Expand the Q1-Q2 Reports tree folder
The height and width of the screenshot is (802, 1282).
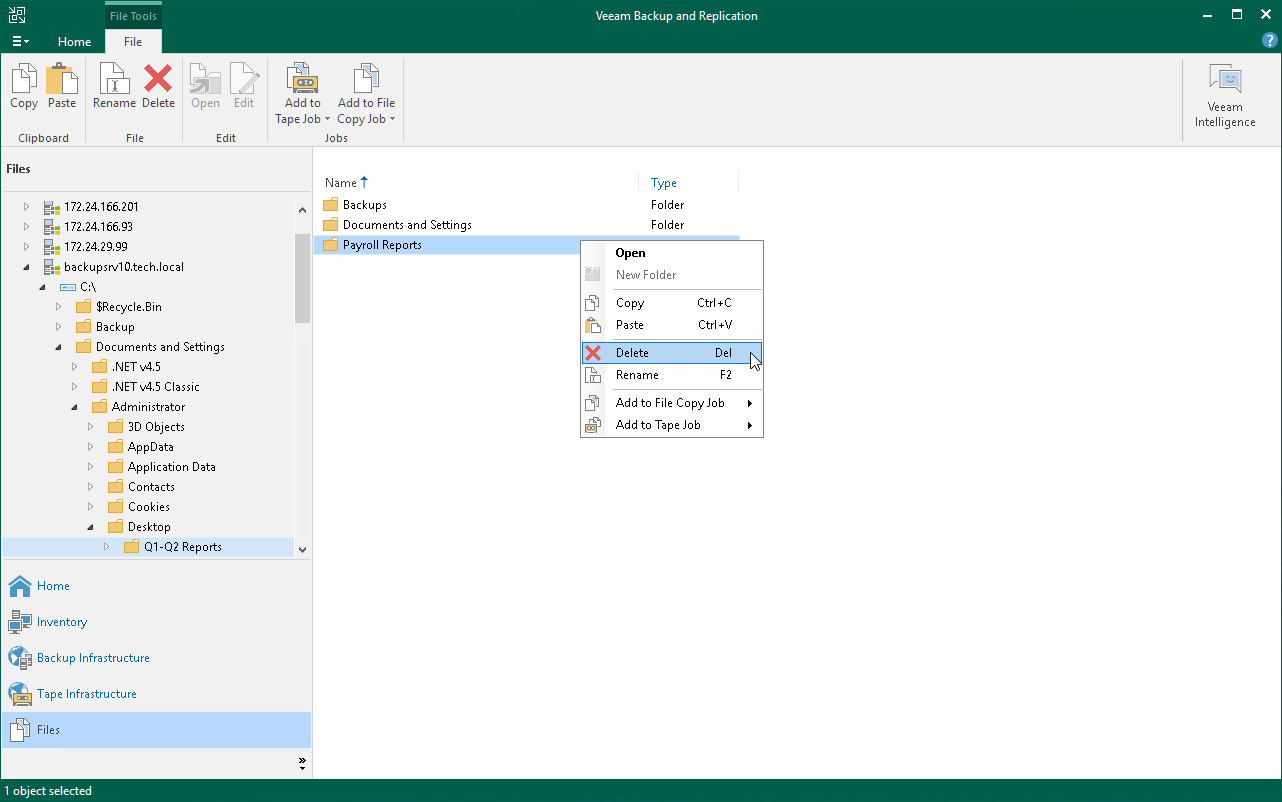click(x=107, y=547)
